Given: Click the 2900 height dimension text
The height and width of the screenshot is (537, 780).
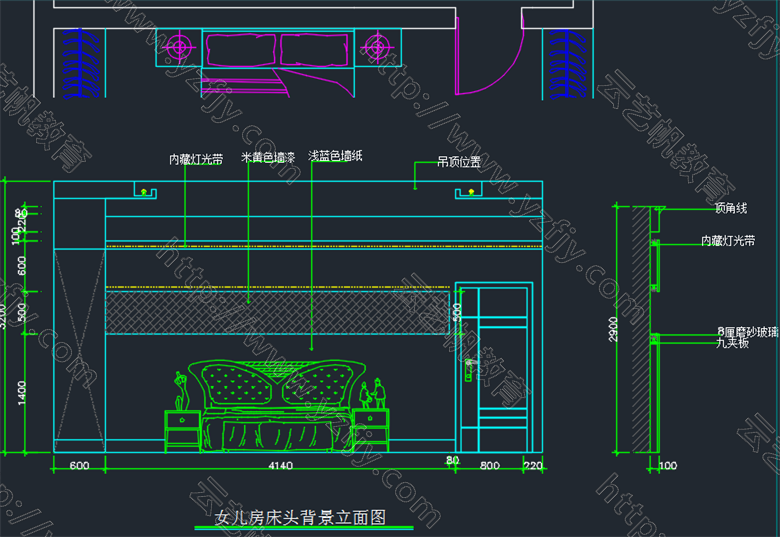Looking at the screenshot, I should 613,329.
